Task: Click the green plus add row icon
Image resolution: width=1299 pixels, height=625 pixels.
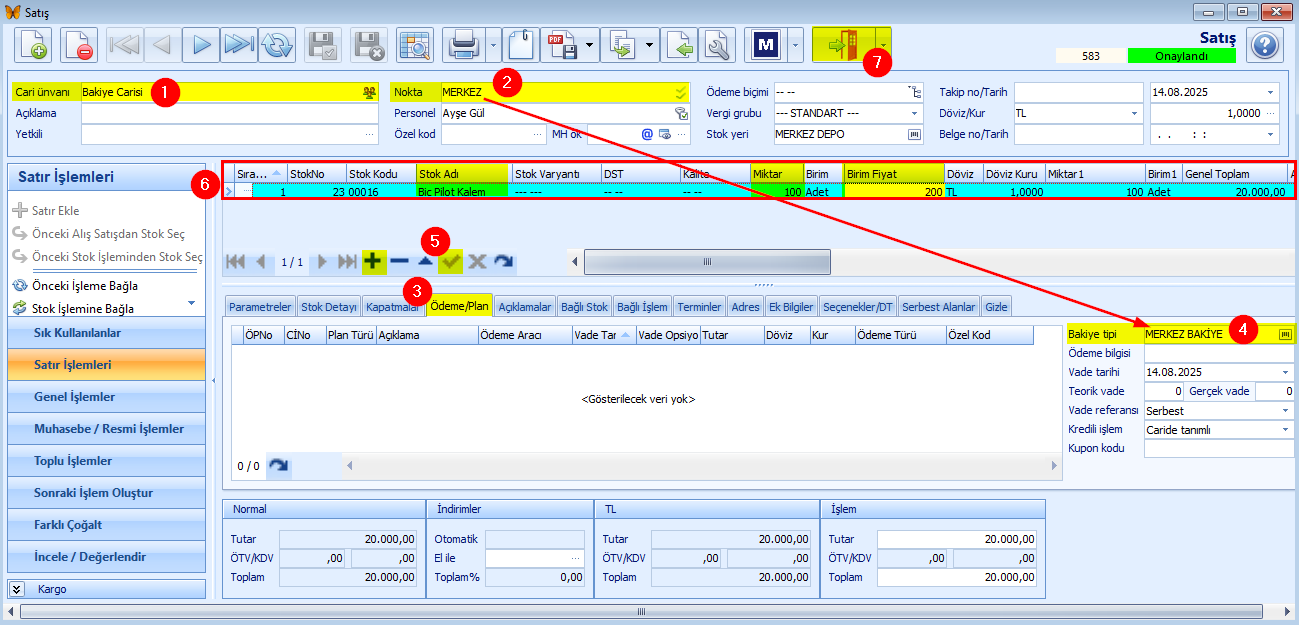Action: [x=373, y=262]
